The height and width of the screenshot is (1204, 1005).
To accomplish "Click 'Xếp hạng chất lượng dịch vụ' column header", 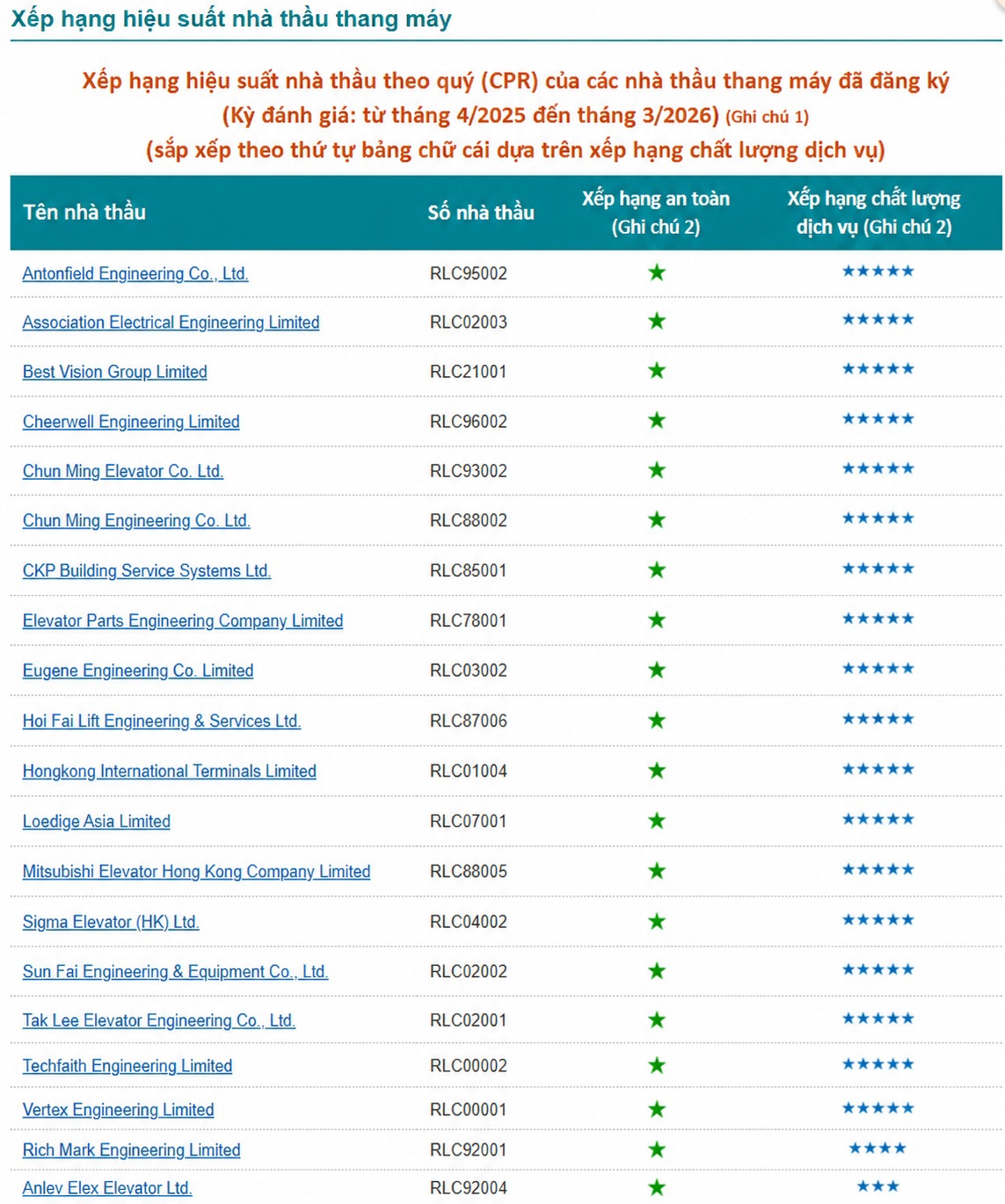I will coord(874,213).
